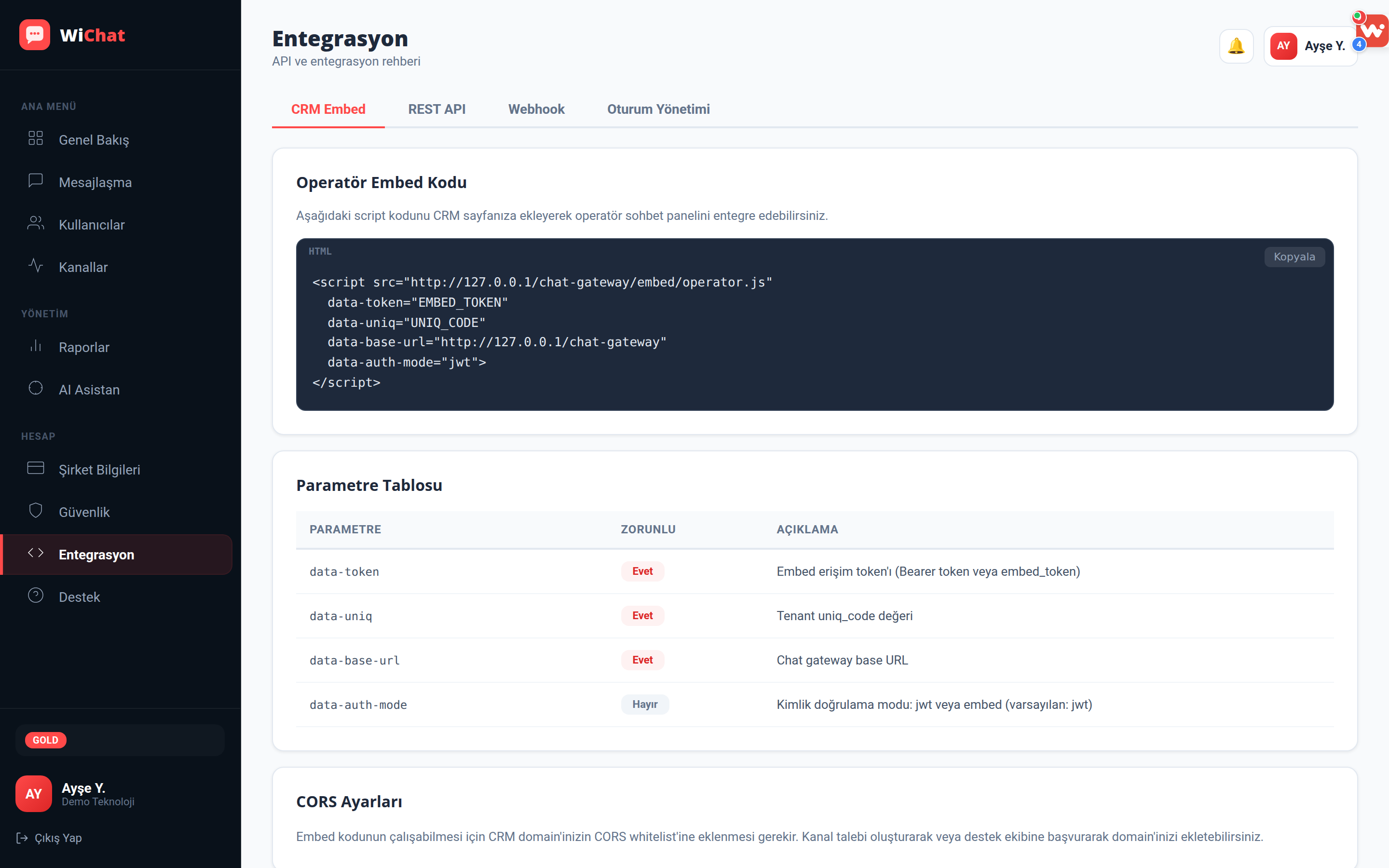Click the 'CORS Ayarları' heading
The height and width of the screenshot is (868, 1389).
click(349, 802)
